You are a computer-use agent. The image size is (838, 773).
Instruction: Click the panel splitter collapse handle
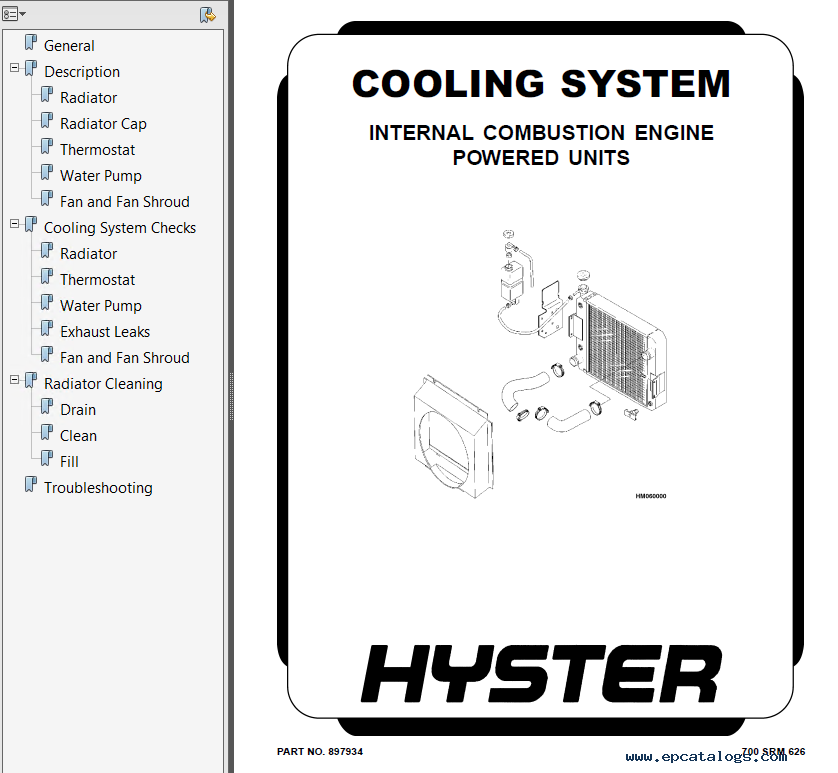[231, 396]
